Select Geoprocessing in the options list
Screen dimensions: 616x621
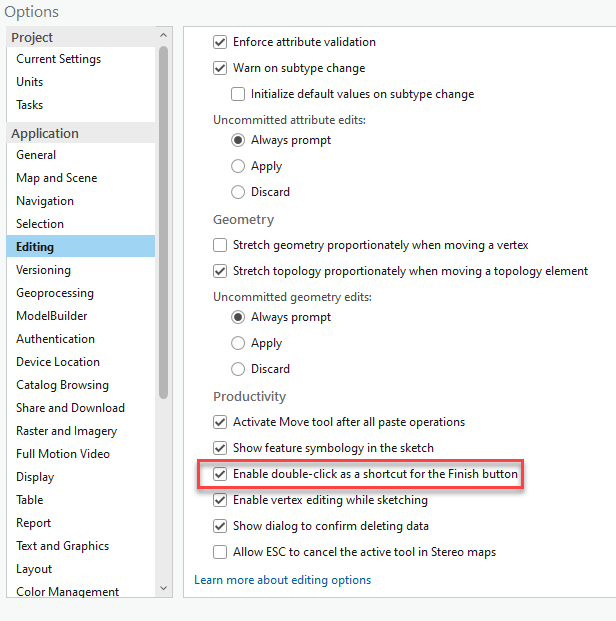(x=55, y=293)
